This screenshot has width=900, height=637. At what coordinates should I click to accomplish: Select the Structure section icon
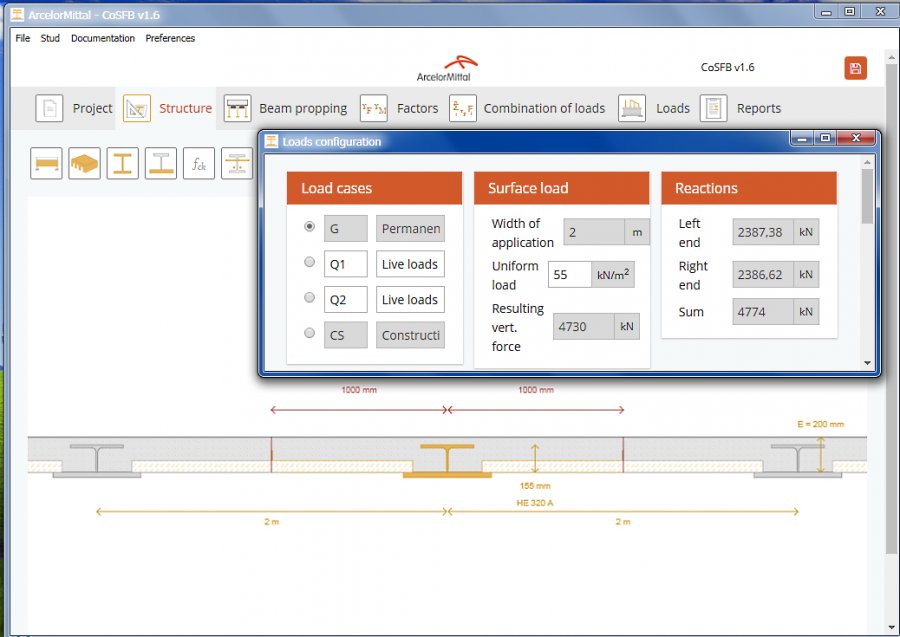click(137, 108)
